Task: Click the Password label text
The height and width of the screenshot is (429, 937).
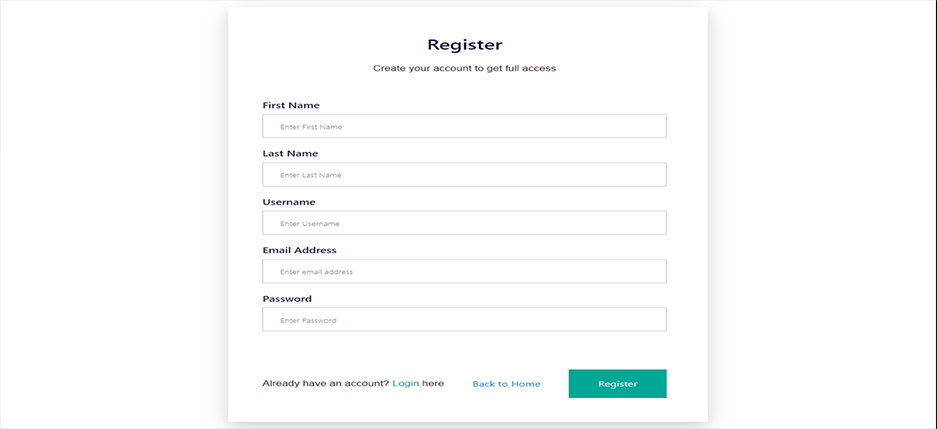Action: (287, 298)
